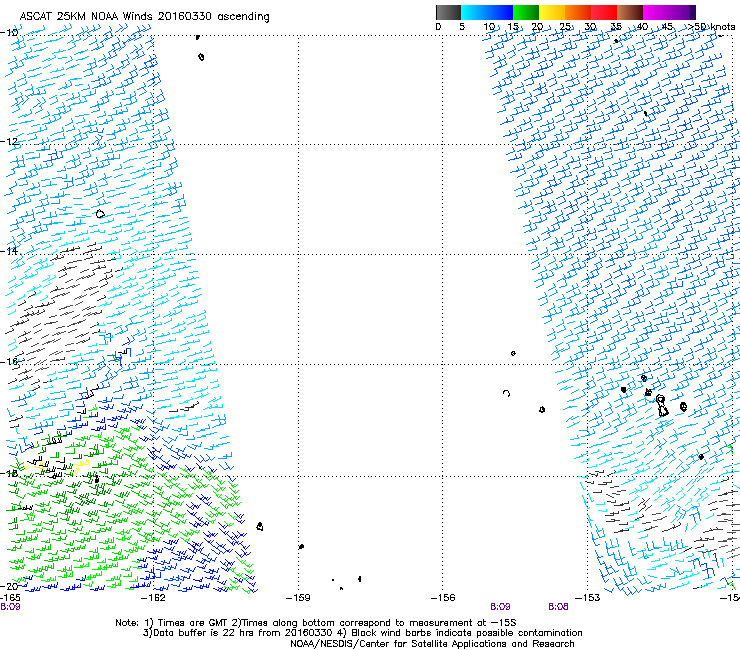Screen dimensions: 740x650
Task: Click the note line 'Data buffer is 22 hrs'
Action: point(362,633)
